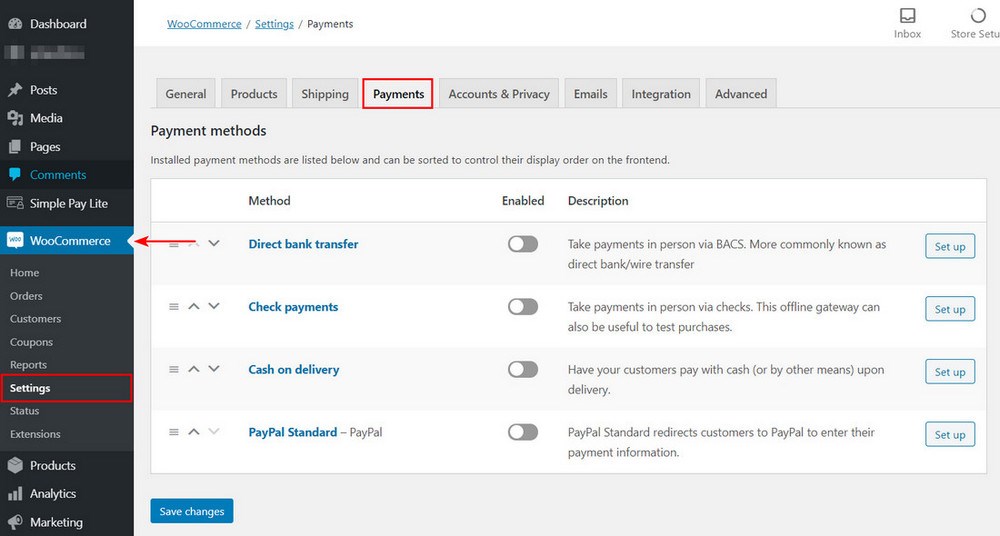Switch to the General tab
Image resolution: width=1000 pixels, height=536 pixels.
tap(186, 94)
